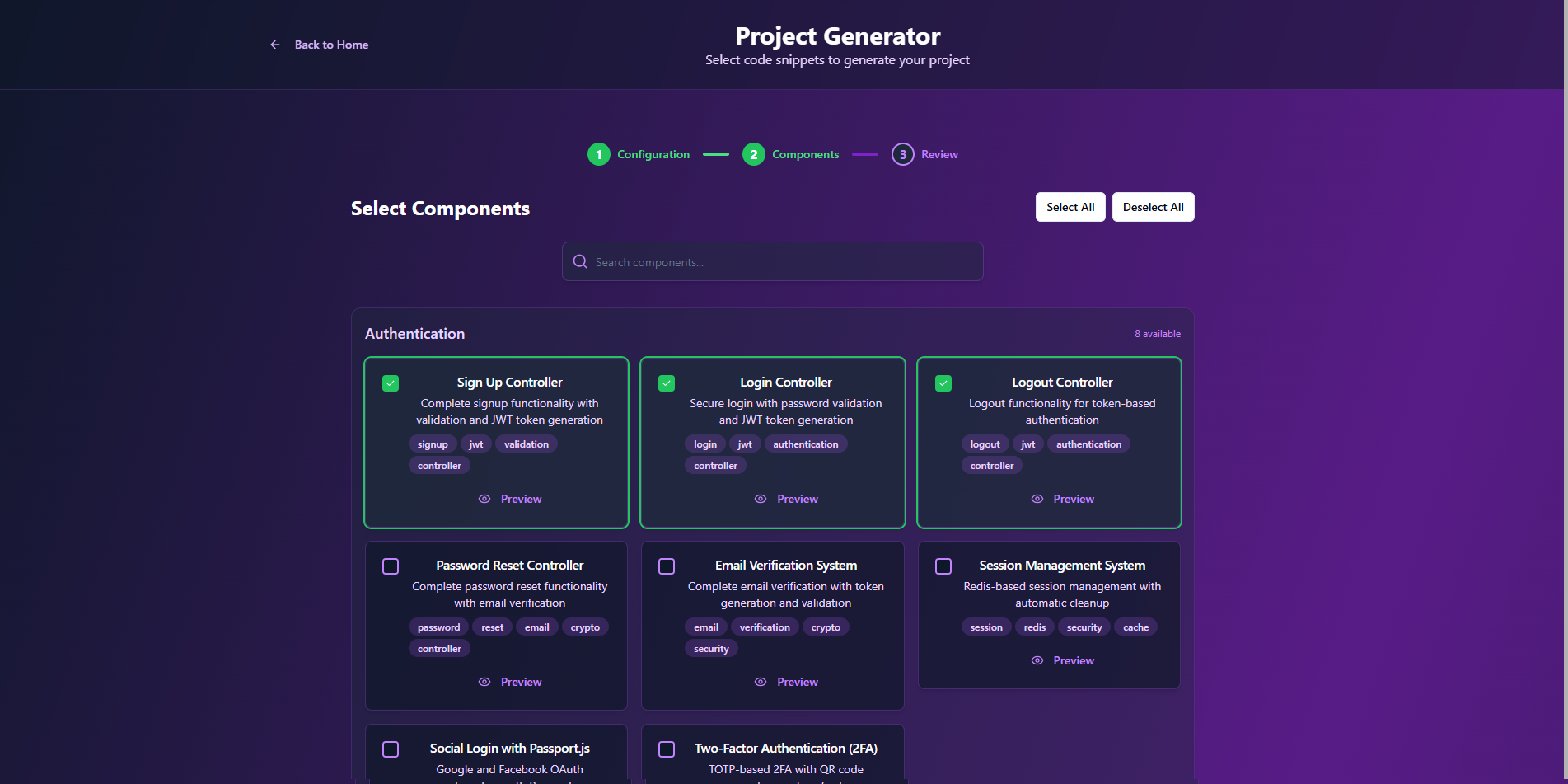Jump to the Review step label

[939, 154]
